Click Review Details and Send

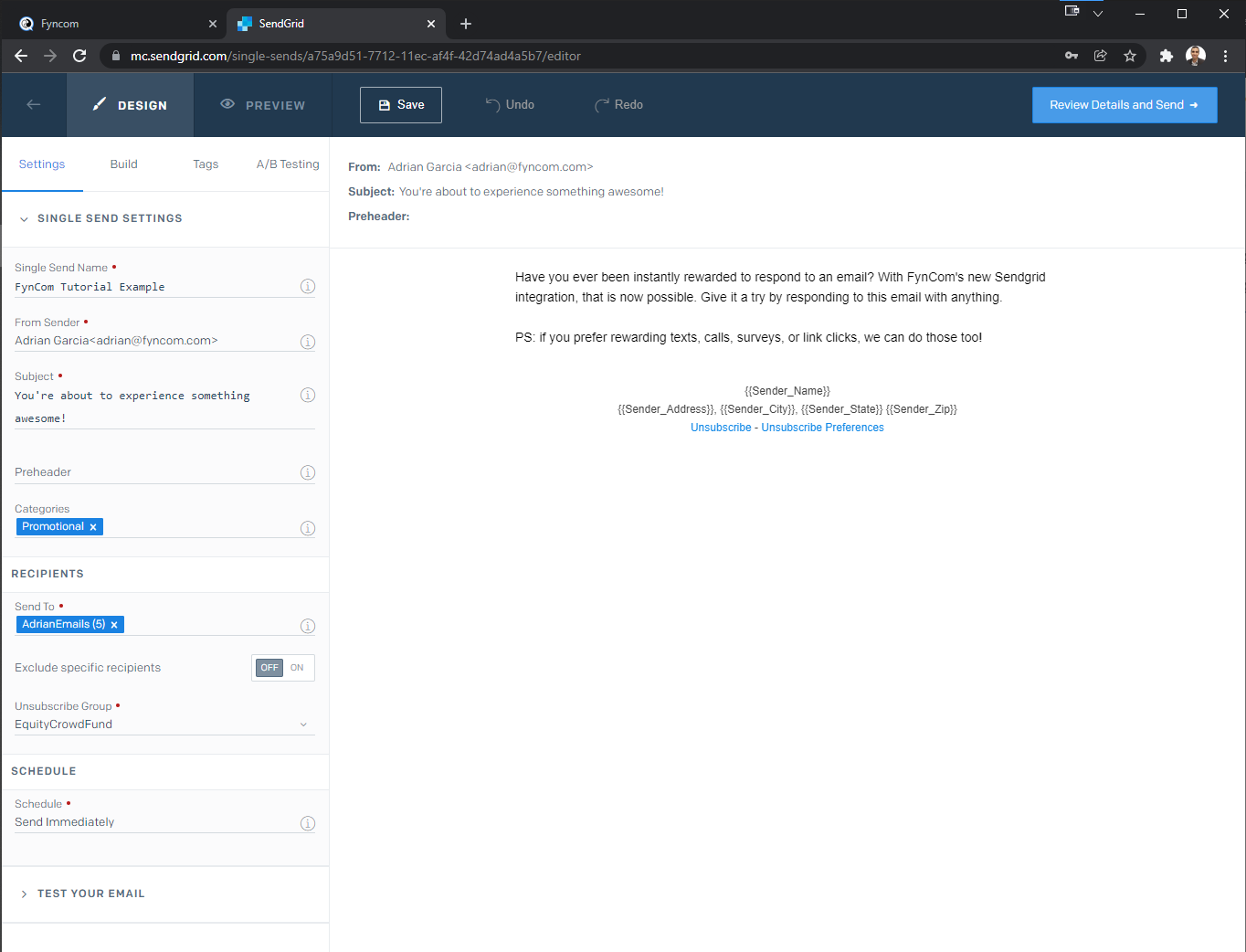(1125, 105)
